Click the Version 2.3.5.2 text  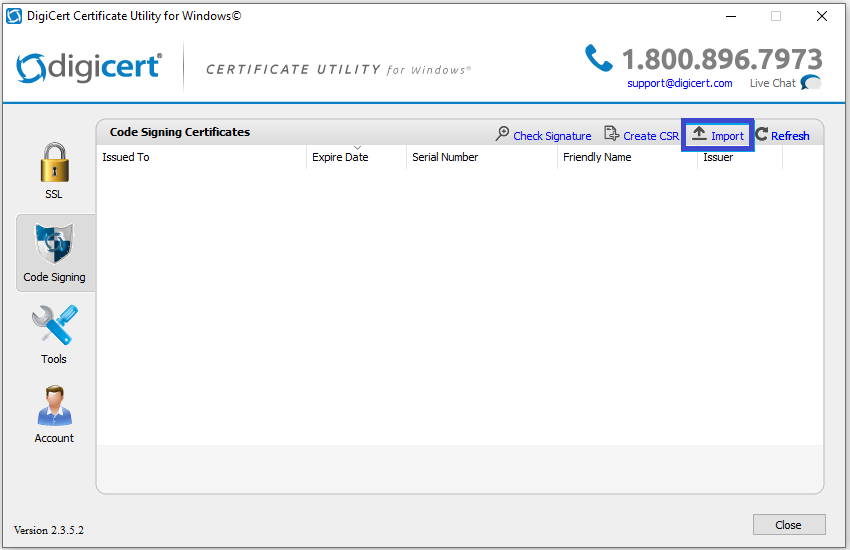coord(49,530)
